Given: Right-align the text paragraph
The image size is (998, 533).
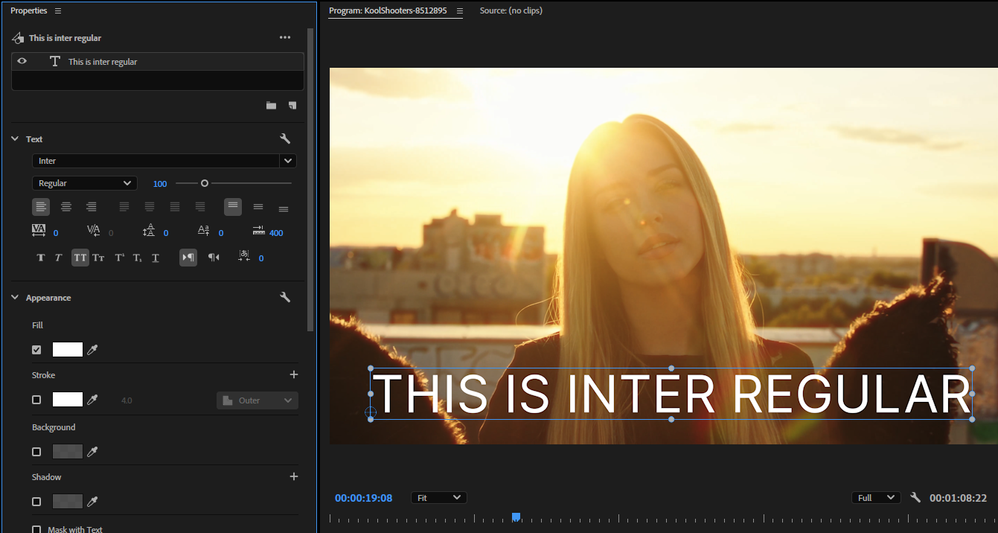Looking at the screenshot, I should tap(91, 207).
